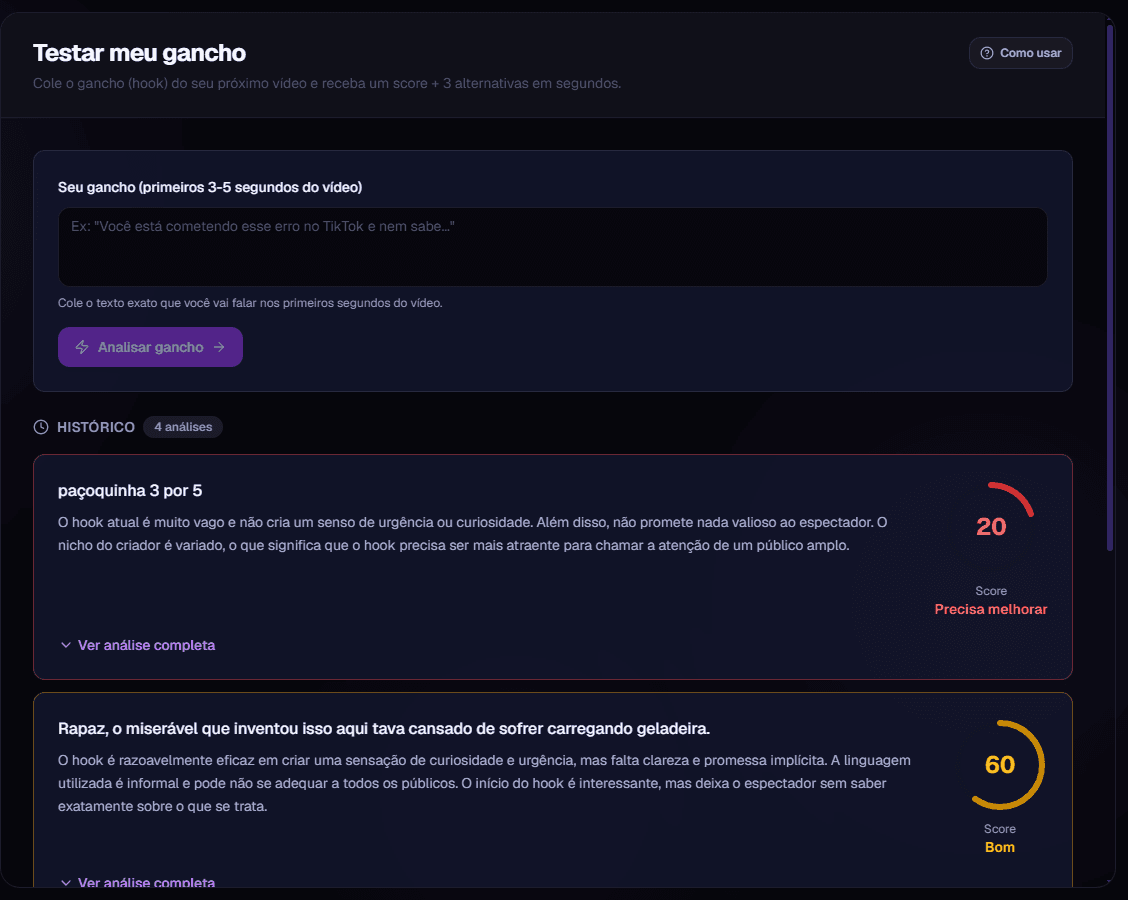The width and height of the screenshot is (1128, 900).
Task: Click the clock icon beside HISTÓRICO
Action: pos(41,427)
